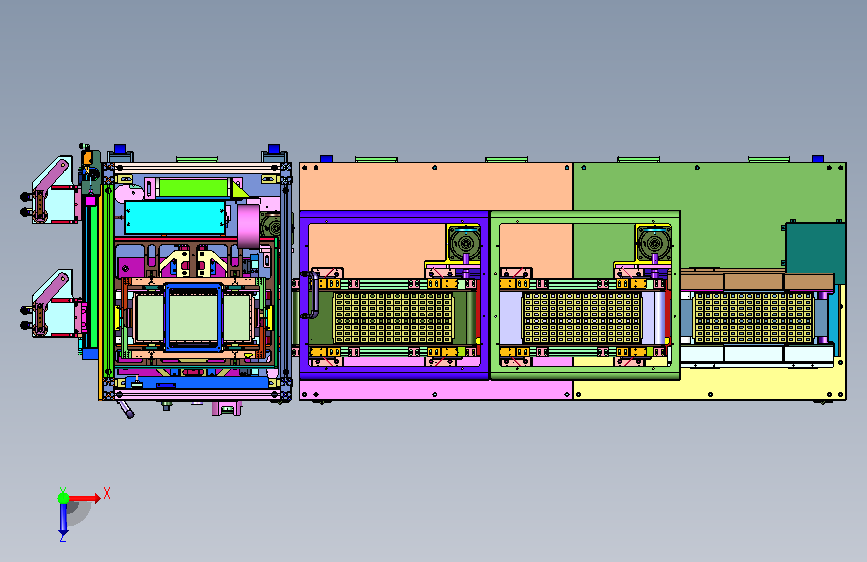Select the motor inside the green frame

(654, 242)
